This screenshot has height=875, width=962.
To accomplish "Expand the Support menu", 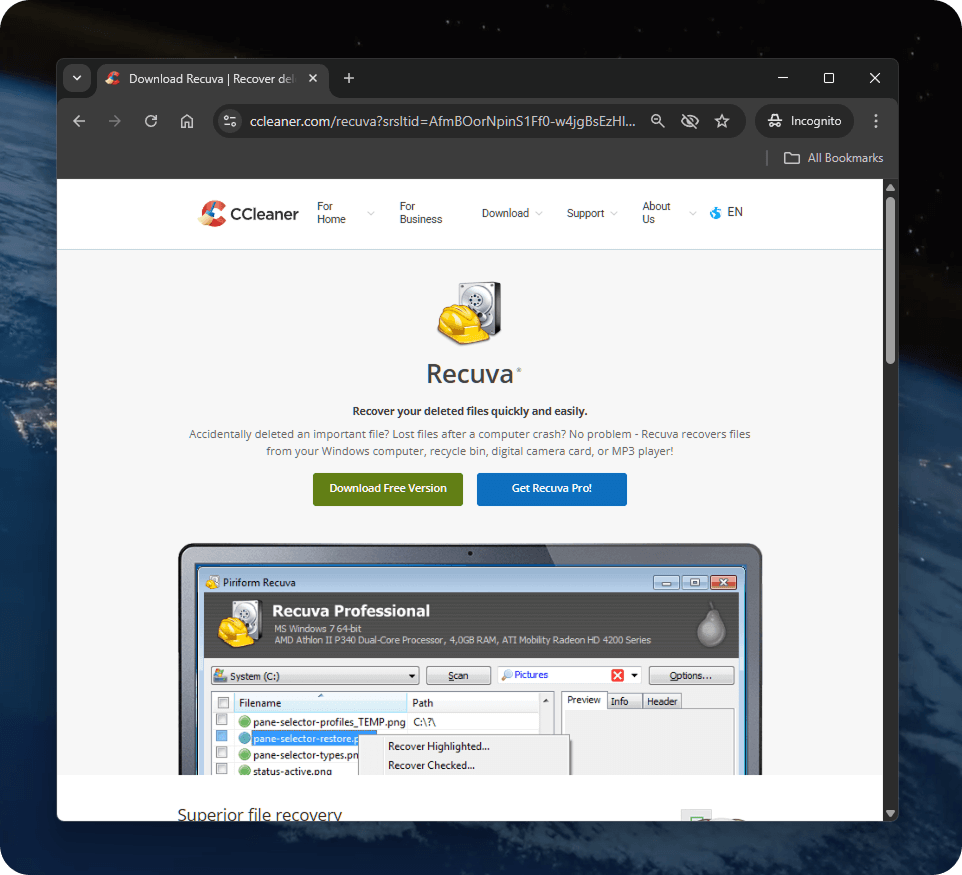I will 591,213.
